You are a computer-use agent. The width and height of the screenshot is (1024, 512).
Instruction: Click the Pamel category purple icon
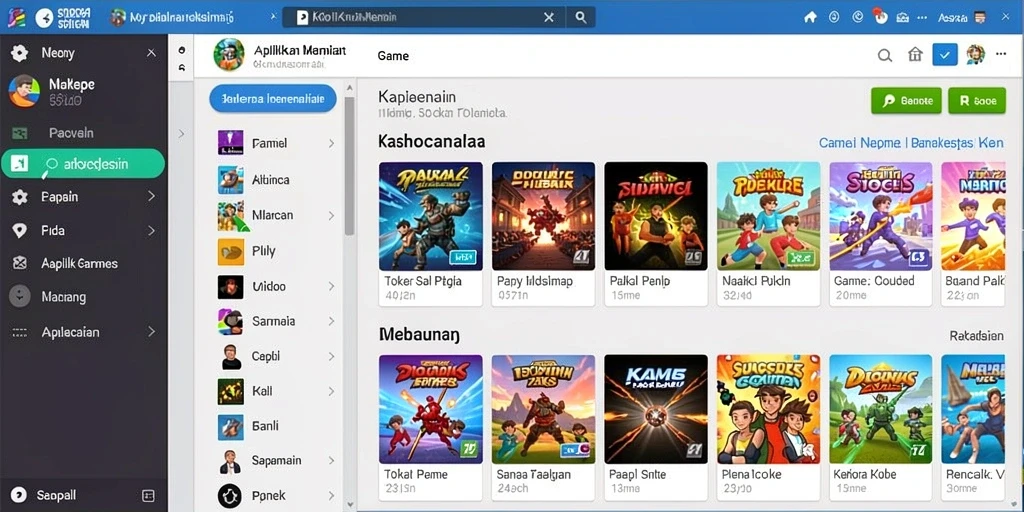231,142
